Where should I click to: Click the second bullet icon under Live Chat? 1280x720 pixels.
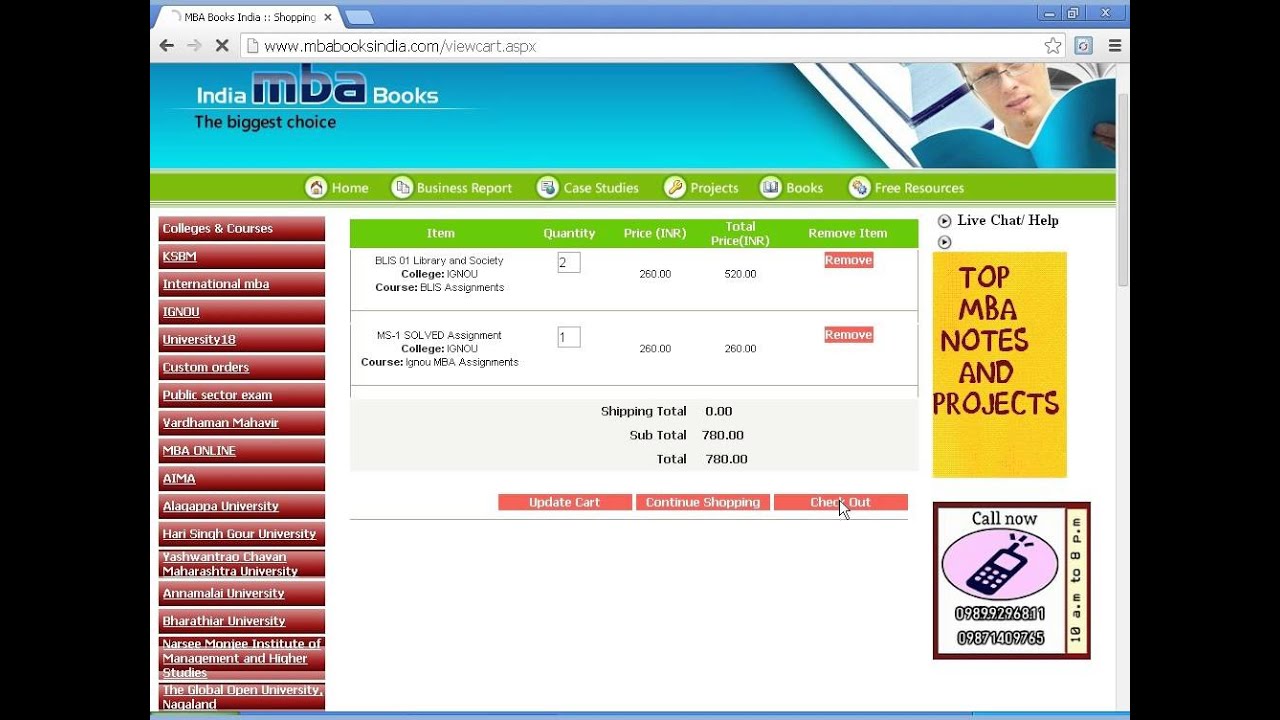[x=944, y=242]
